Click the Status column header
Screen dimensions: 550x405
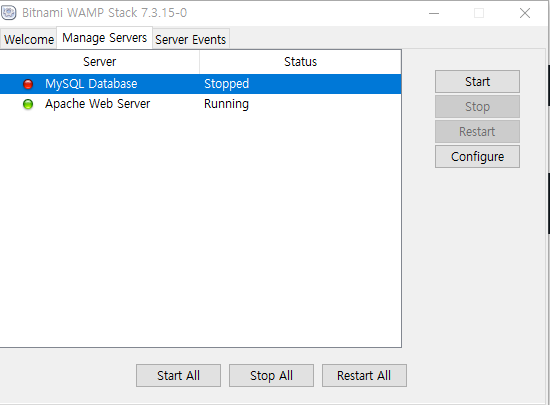click(301, 62)
